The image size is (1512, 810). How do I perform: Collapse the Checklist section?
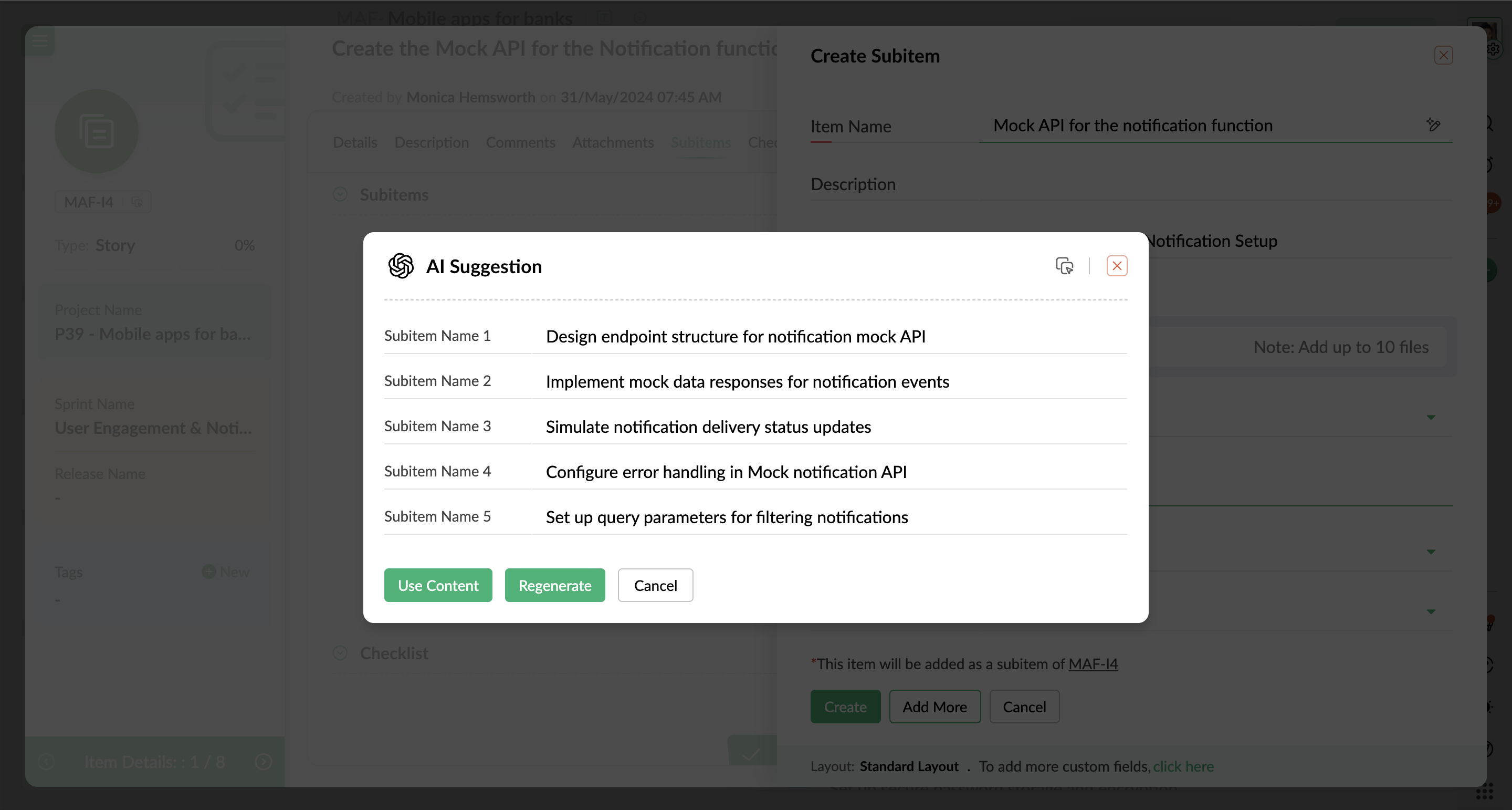(340, 652)
